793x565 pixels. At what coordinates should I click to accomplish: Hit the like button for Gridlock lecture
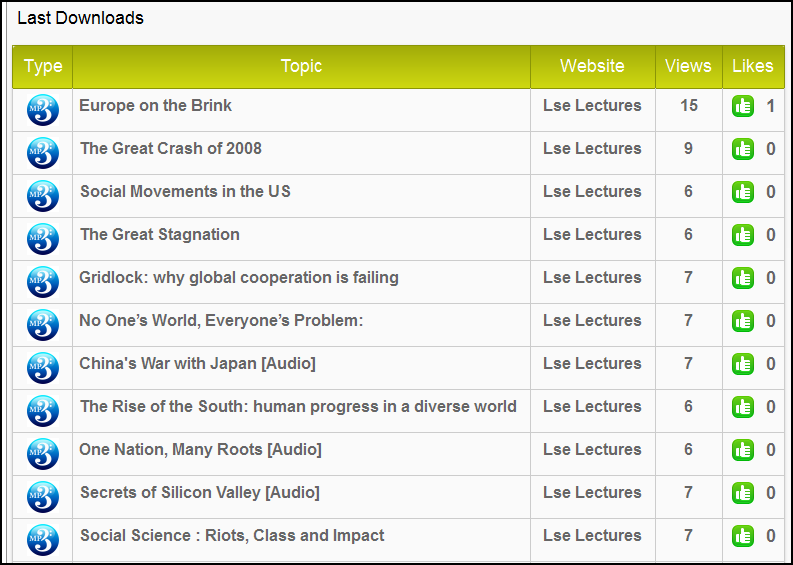tap(742, 278)
